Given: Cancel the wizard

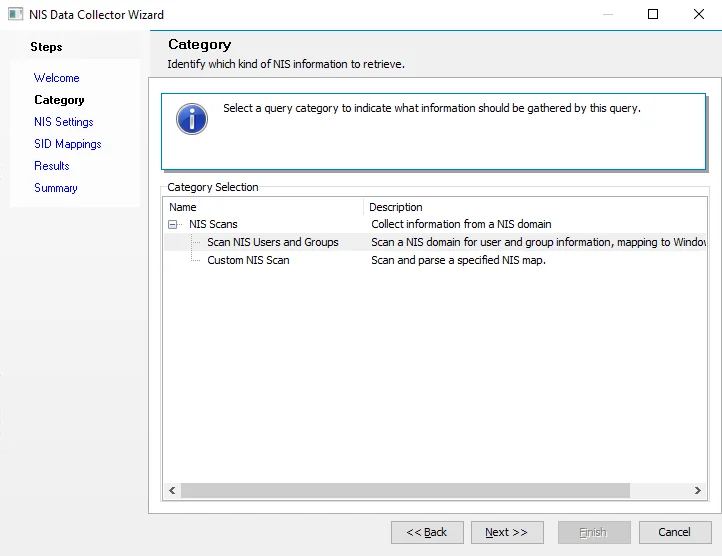Looking at the screenshot, I should [675, 532].
